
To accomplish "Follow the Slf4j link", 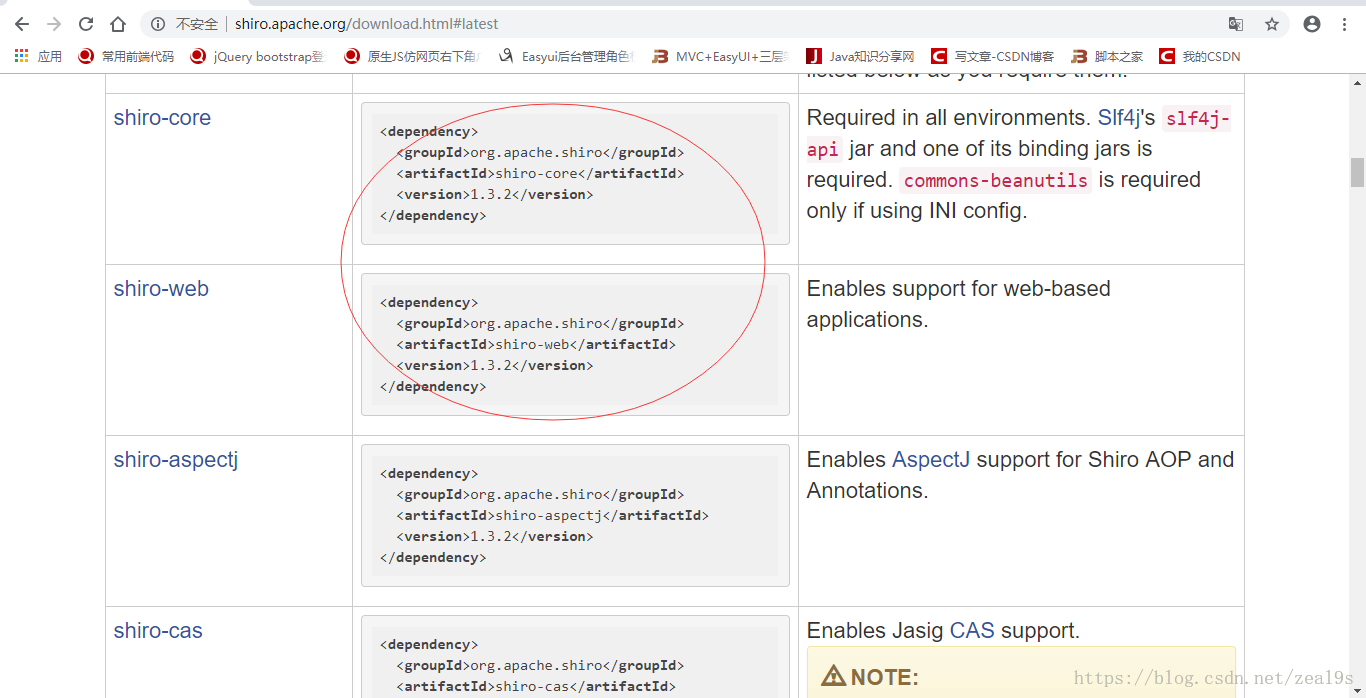I will (x=1117, y=118).
